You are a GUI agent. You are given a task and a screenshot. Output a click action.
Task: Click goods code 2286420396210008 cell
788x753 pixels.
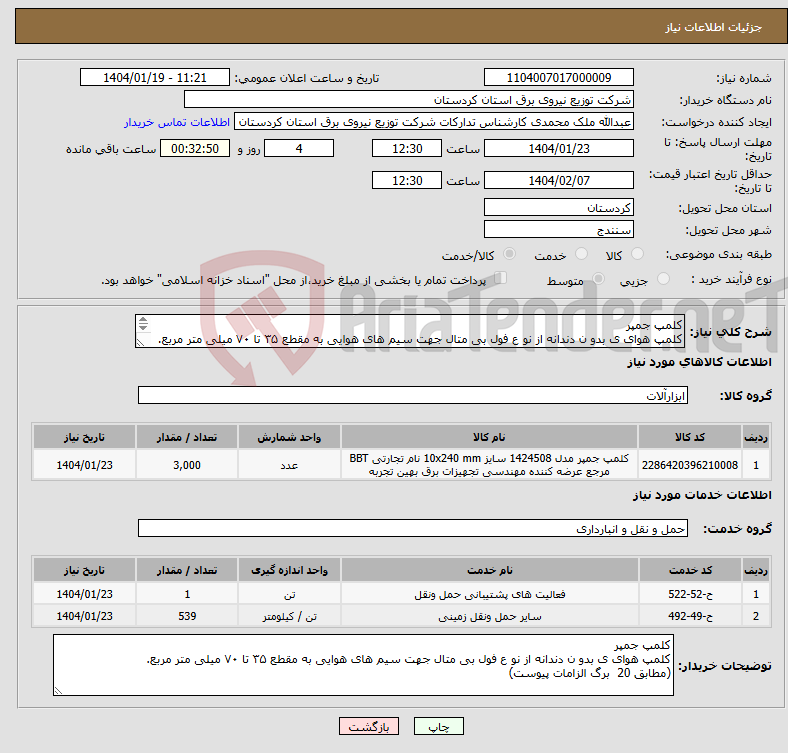pyautogui.click(x=690, y=465)
